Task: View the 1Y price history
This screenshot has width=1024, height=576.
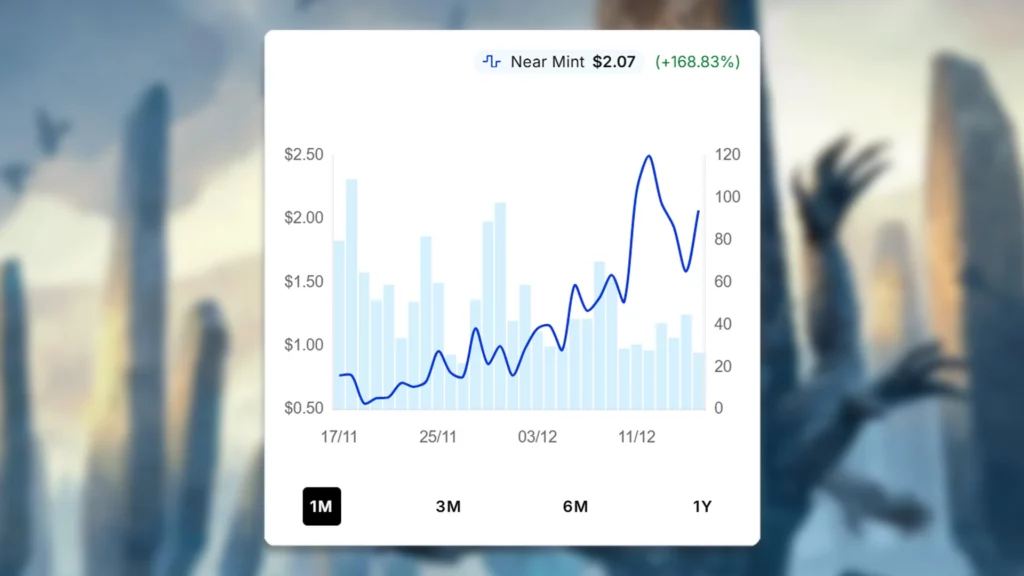Action: (x=702, y=506)
